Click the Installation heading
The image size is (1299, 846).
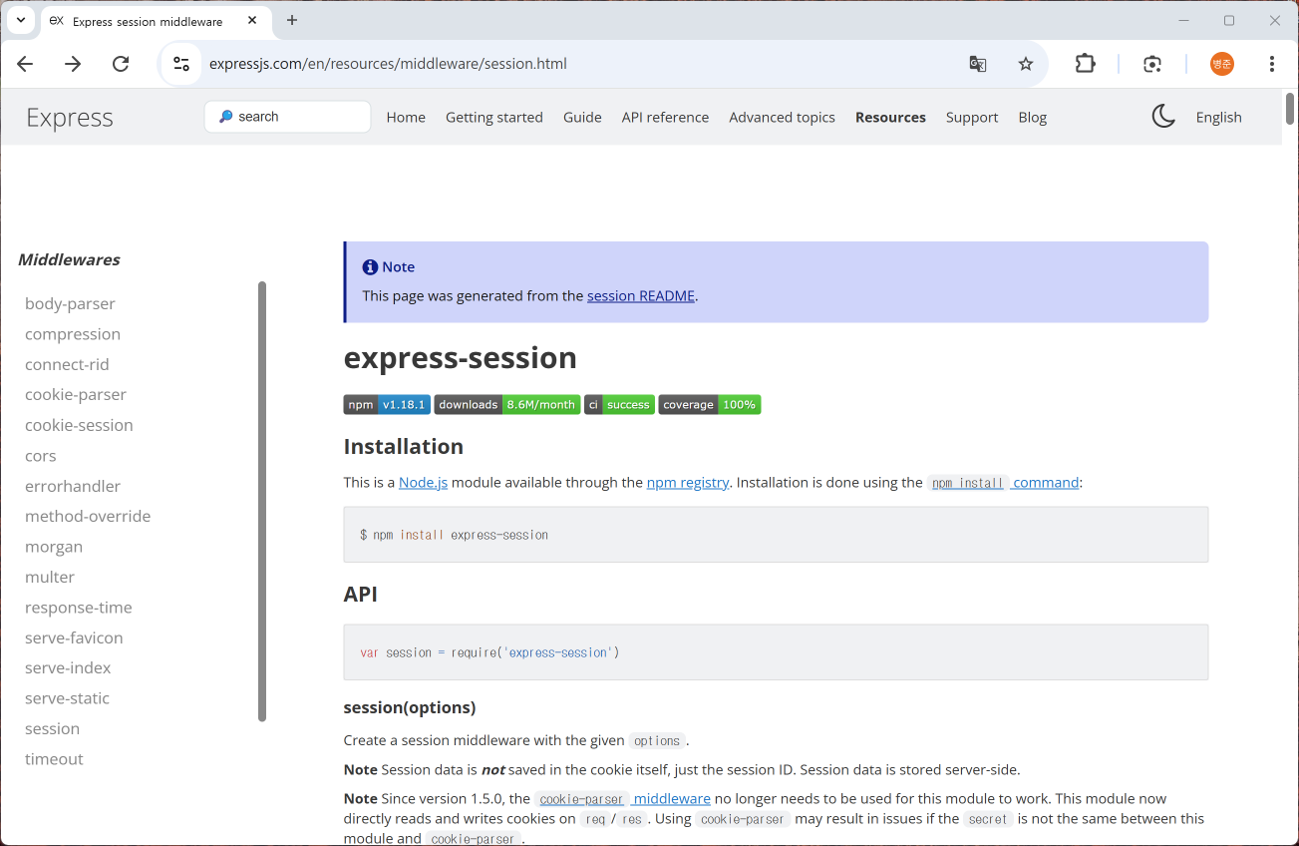click(404, 447)
